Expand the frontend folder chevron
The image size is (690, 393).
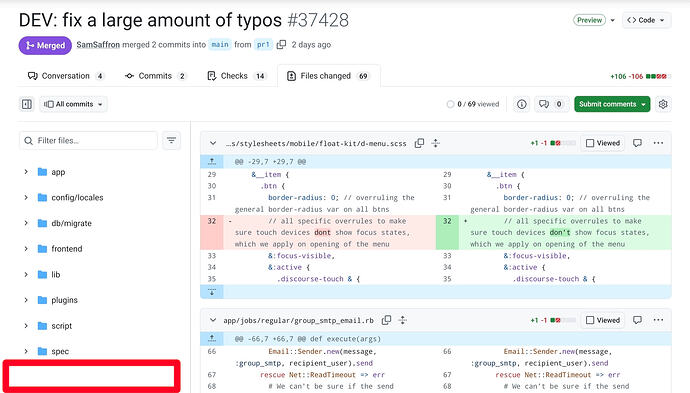pyautogui.click(x=26, y=249)
